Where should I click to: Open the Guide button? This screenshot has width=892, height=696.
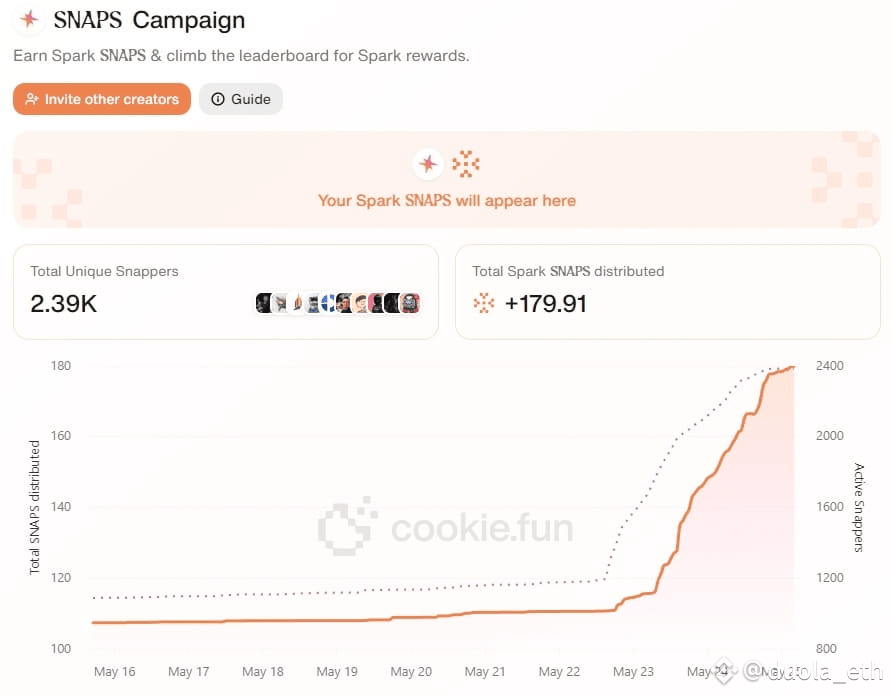pyautogui.click(x=241, y=99)
